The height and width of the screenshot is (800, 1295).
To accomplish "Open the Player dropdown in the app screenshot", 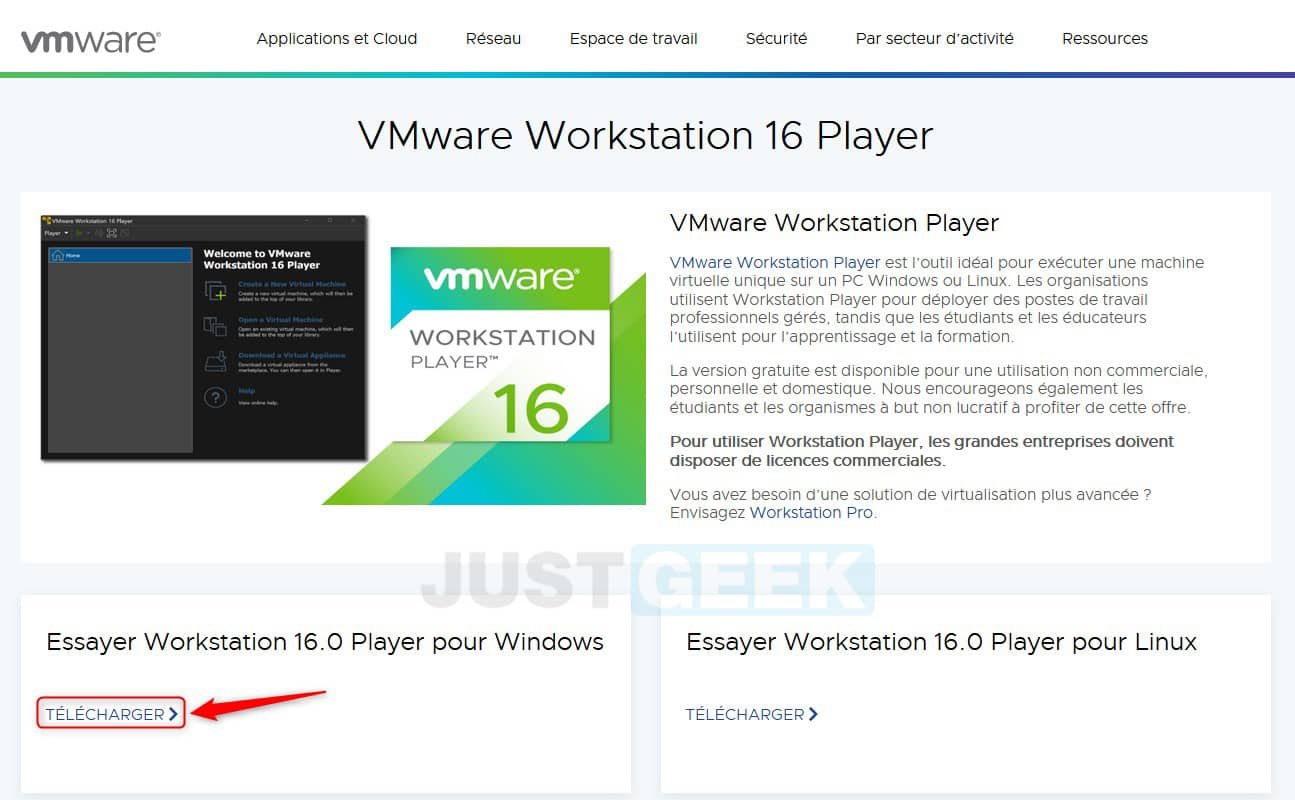I will [x=56, y=233].
